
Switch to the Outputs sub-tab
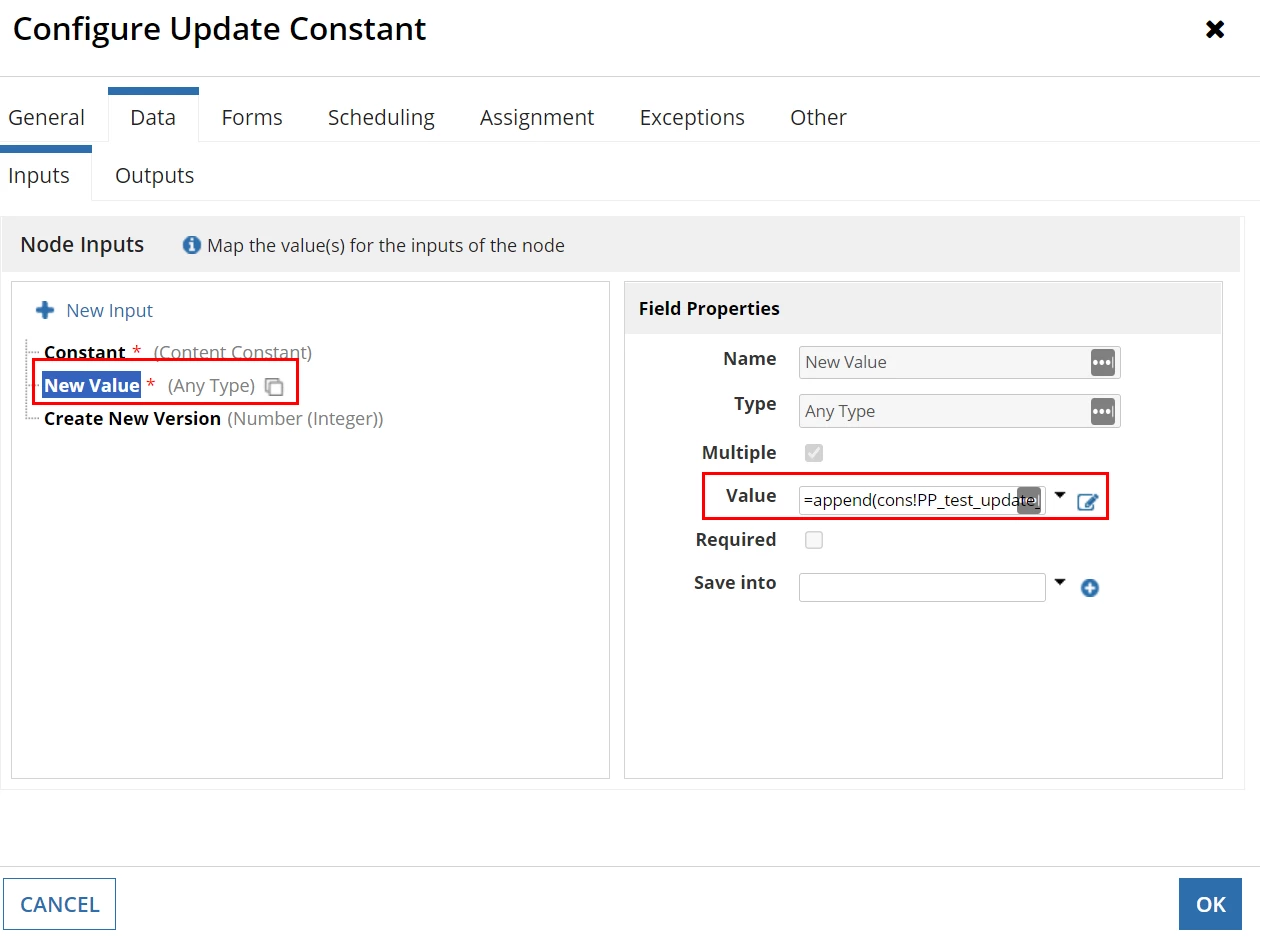point(154,175)
